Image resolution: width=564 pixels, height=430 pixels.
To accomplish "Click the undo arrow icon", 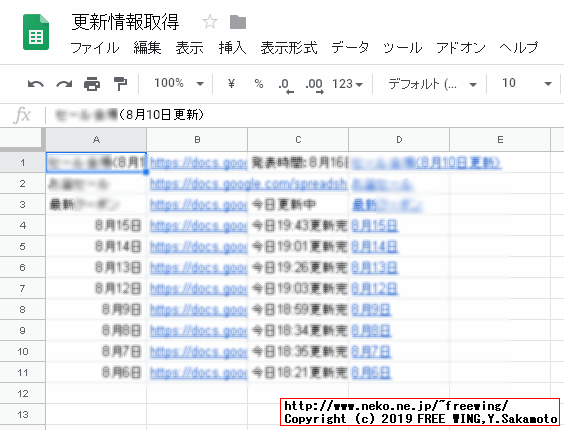I will tap(36, 84).
